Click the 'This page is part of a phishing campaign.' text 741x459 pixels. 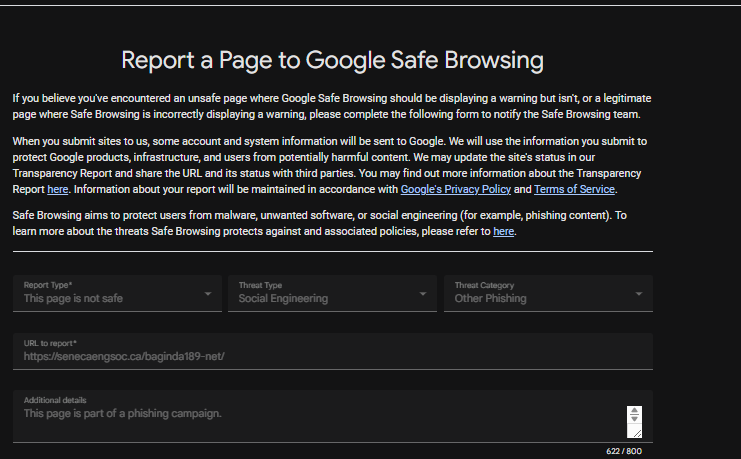click(x=122, y=413)
